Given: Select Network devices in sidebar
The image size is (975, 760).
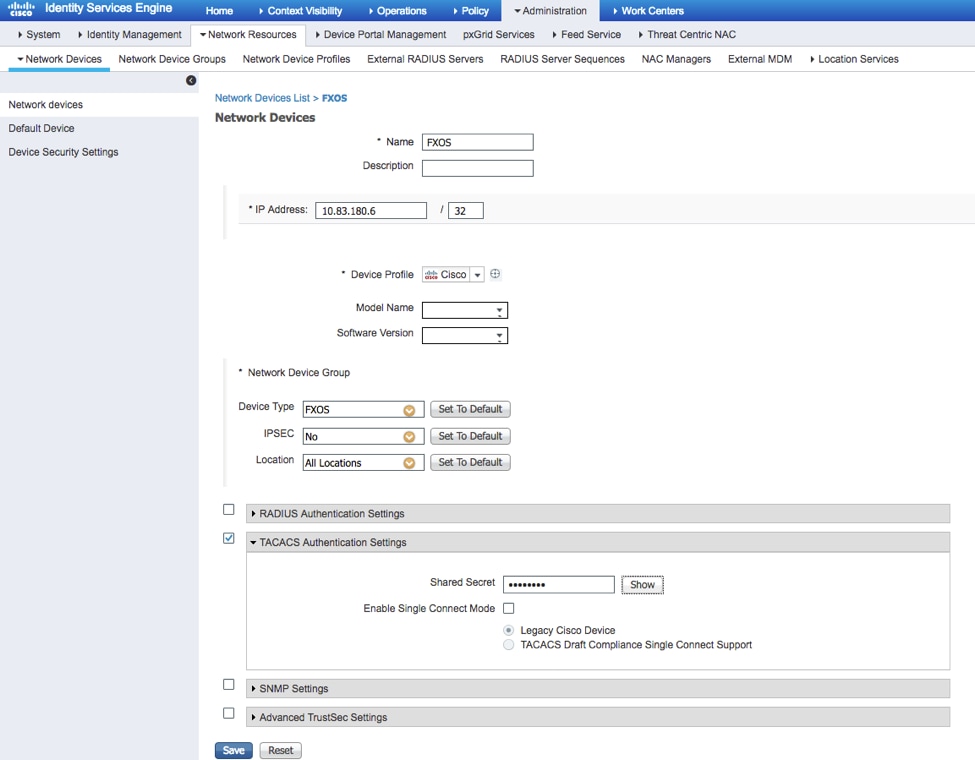Looking at the screenshot, I should point(99,104).
